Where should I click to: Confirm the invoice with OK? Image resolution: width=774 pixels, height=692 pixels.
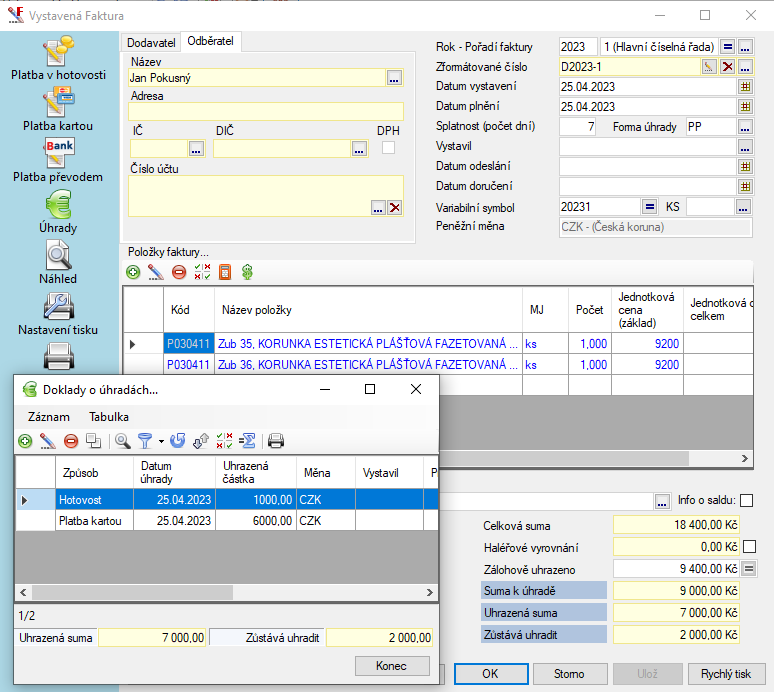click(491, 674)
